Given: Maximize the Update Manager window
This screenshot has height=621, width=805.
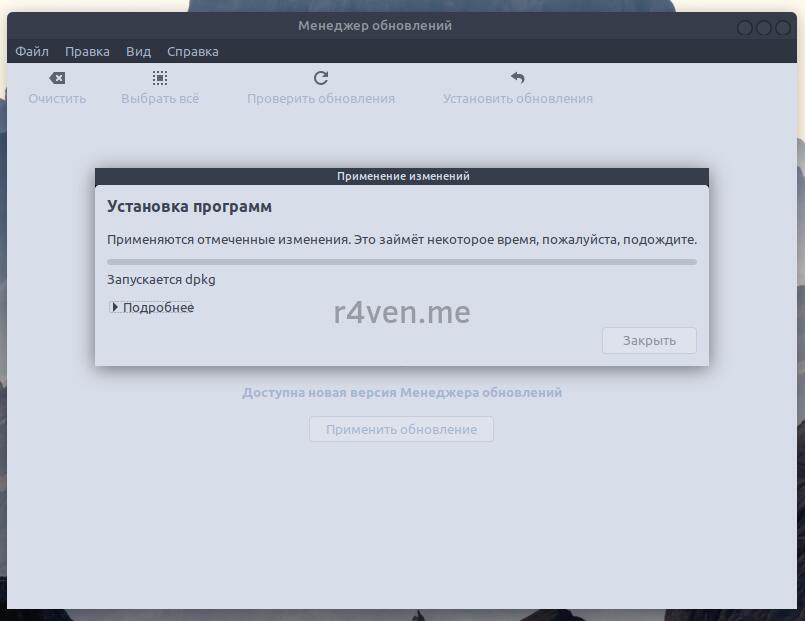Looking at the screenshot, I should 764,28.
